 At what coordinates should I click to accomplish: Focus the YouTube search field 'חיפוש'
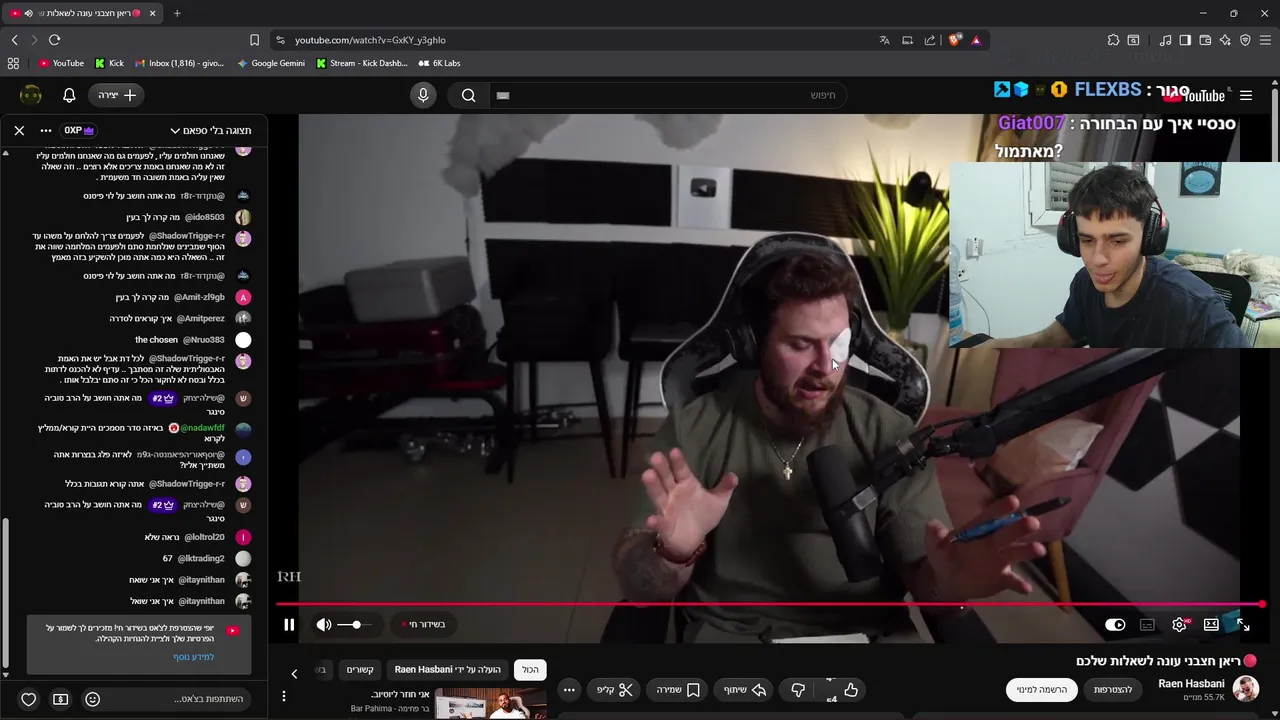tap(670, 95)
